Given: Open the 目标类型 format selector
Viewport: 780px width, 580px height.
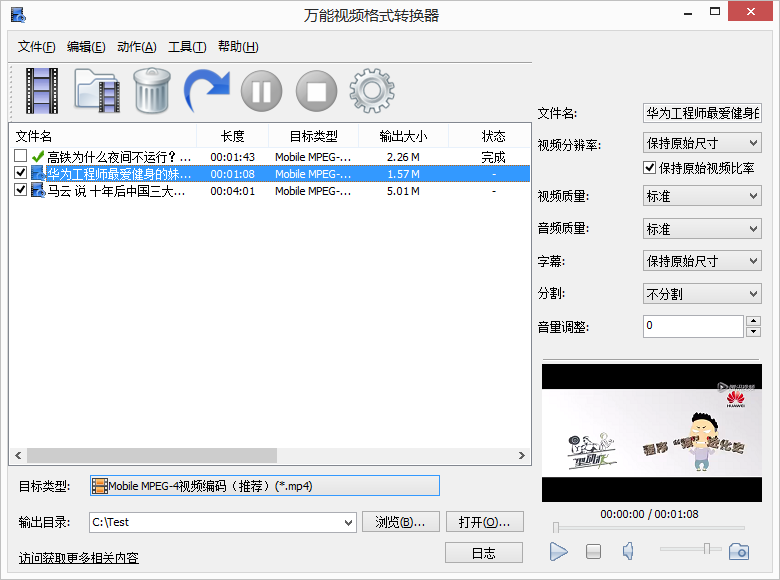Looking at the screenshot, I should click(265, 485).
